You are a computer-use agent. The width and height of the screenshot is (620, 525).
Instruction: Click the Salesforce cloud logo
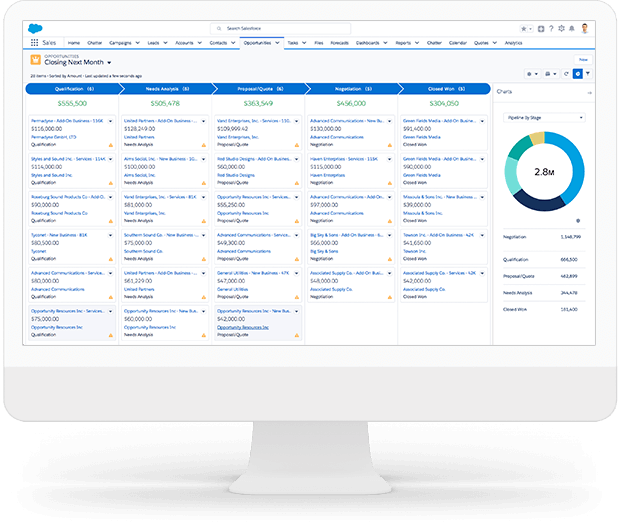(35, 28)
